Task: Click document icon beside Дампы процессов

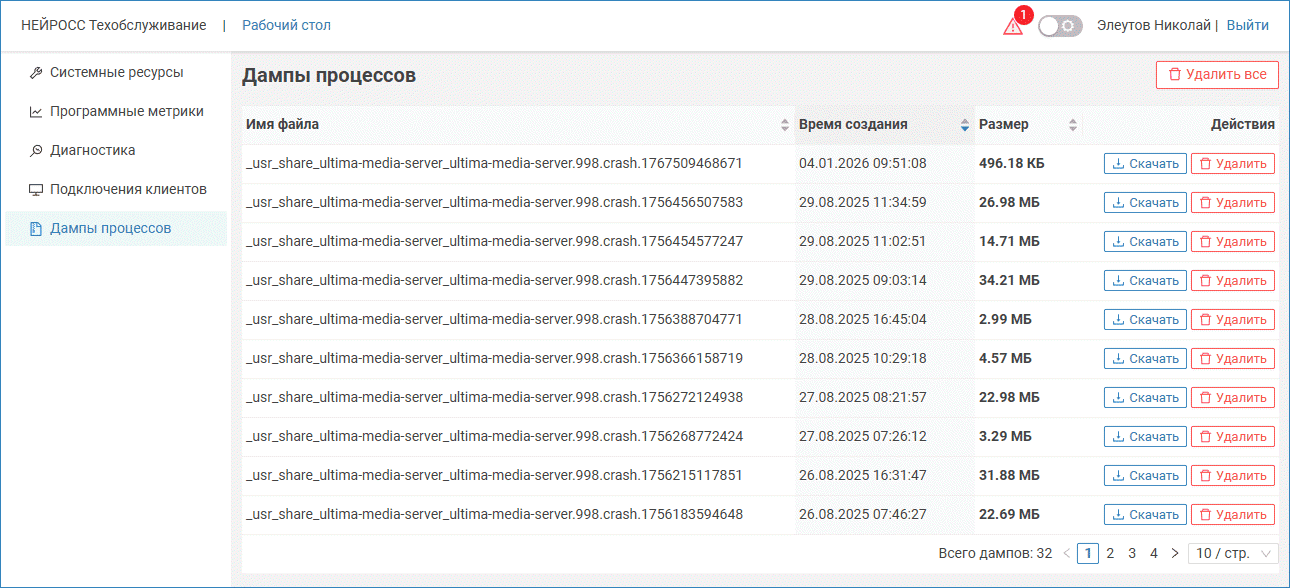Action: click(x=36, y=229)
